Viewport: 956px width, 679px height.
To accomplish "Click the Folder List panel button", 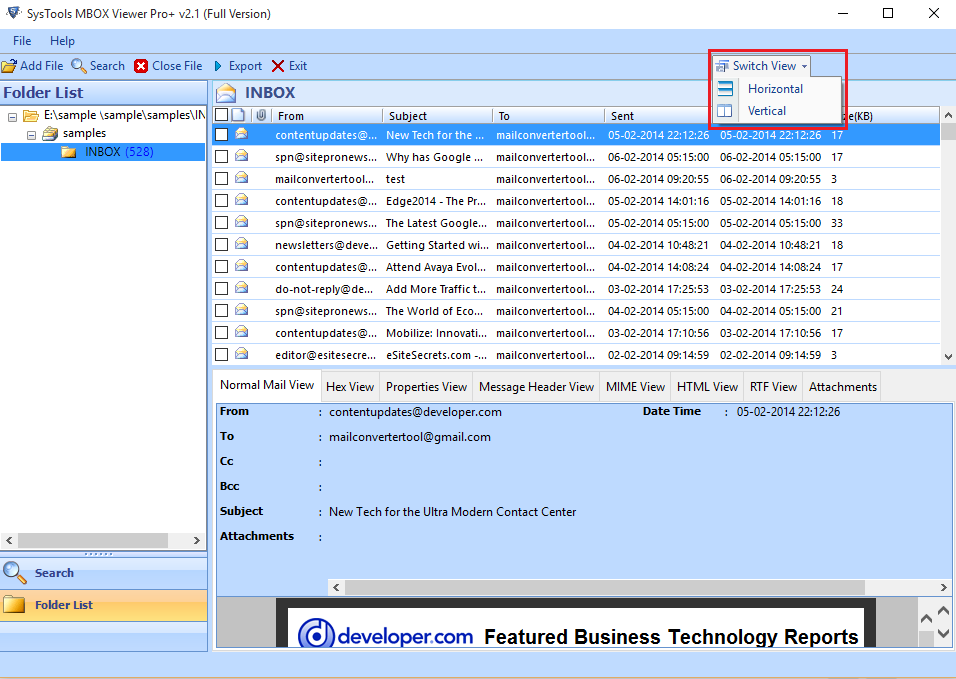I will [104, 605].
